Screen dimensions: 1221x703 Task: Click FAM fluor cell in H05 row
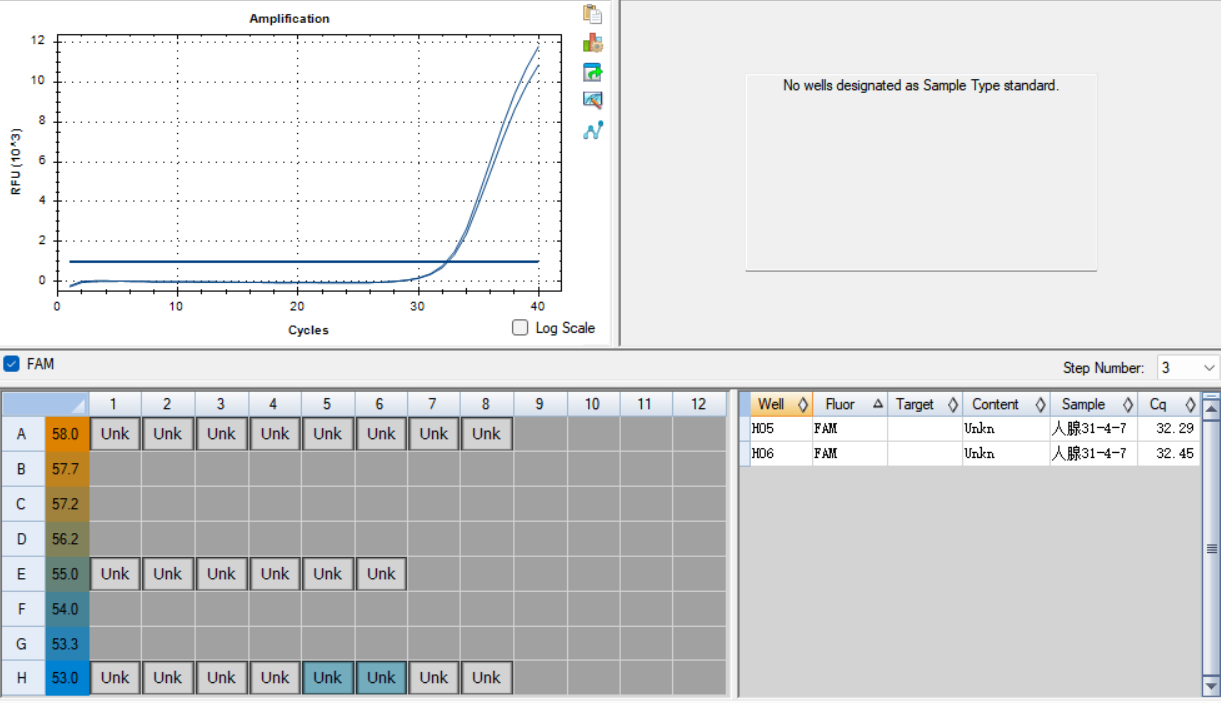(x=850, y=428)
